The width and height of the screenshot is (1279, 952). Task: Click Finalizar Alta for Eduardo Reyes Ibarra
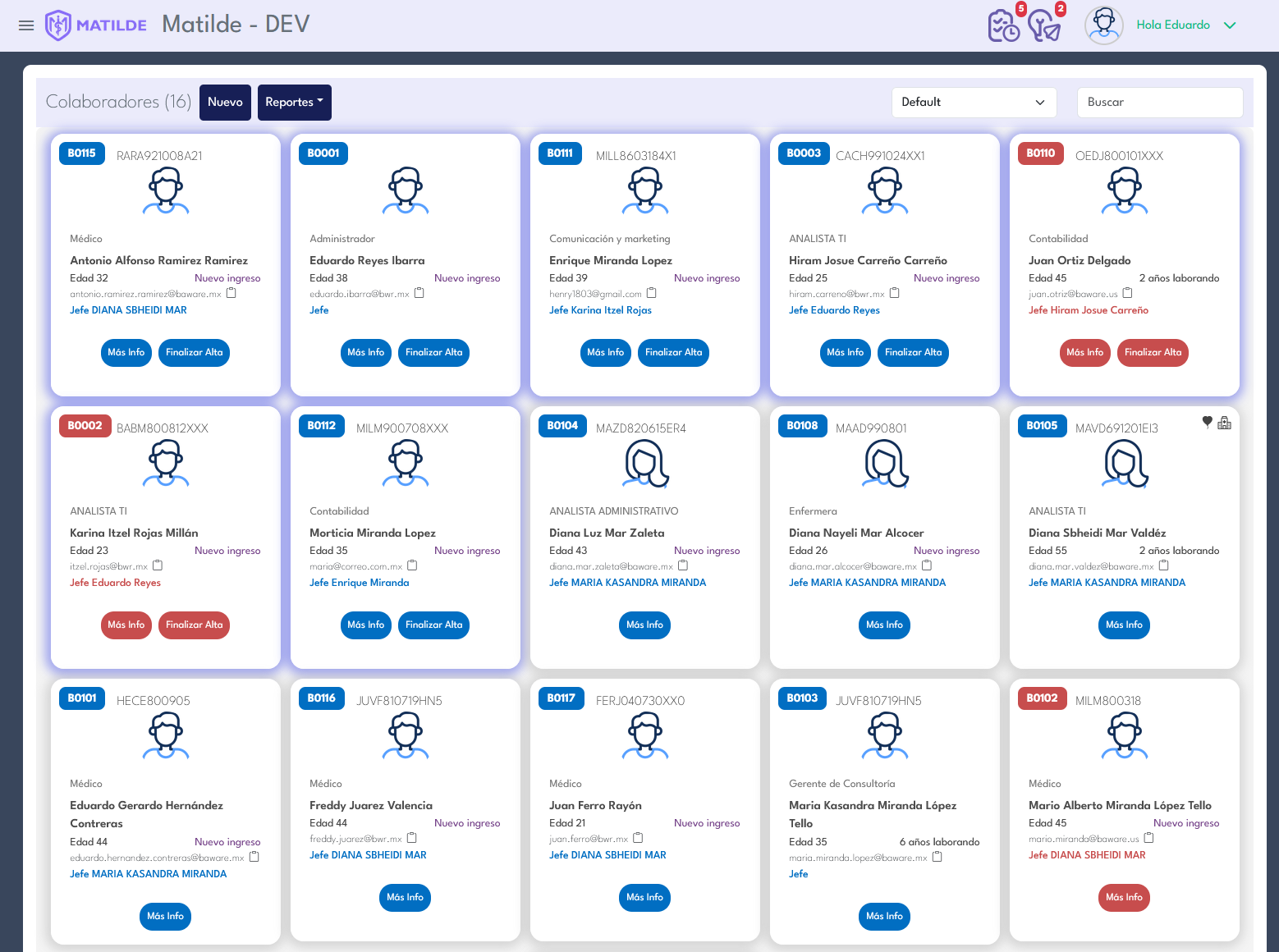point(433,353)
